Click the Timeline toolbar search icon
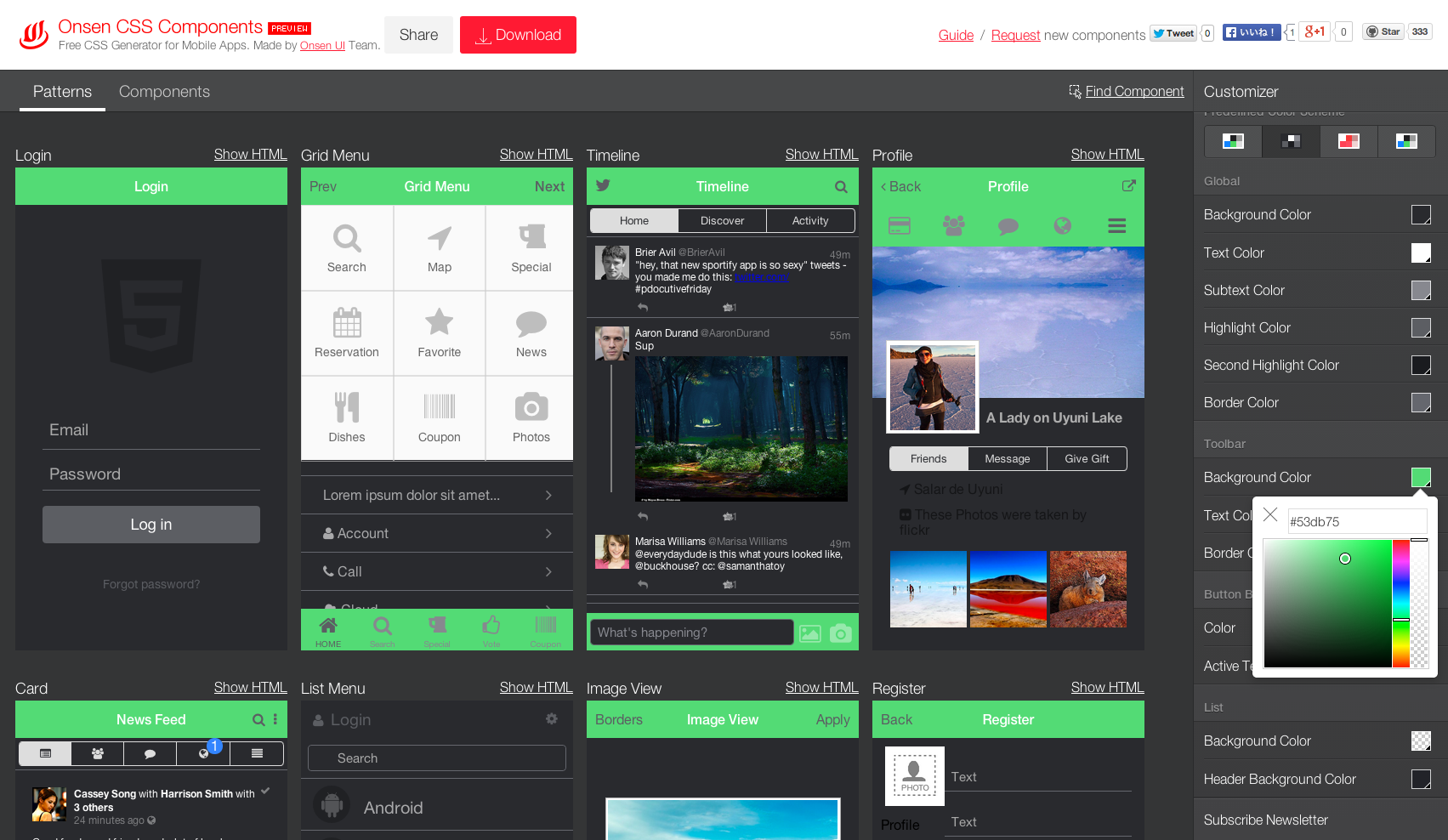This screenshot has width=1448, height=840. pos(841,187)
